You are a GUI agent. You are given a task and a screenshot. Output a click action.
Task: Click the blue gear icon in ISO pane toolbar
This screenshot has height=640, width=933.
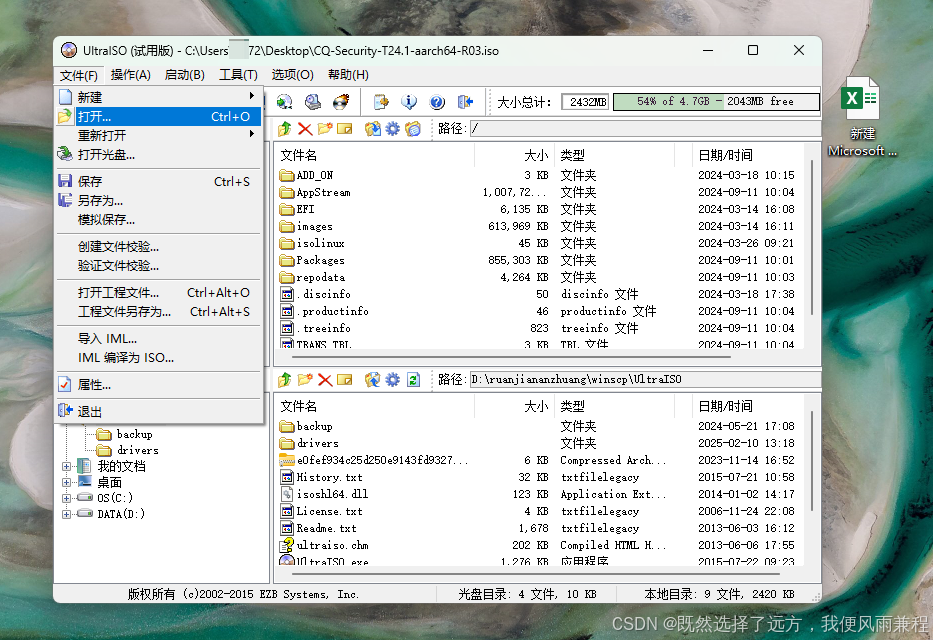(x=393, y=128)
